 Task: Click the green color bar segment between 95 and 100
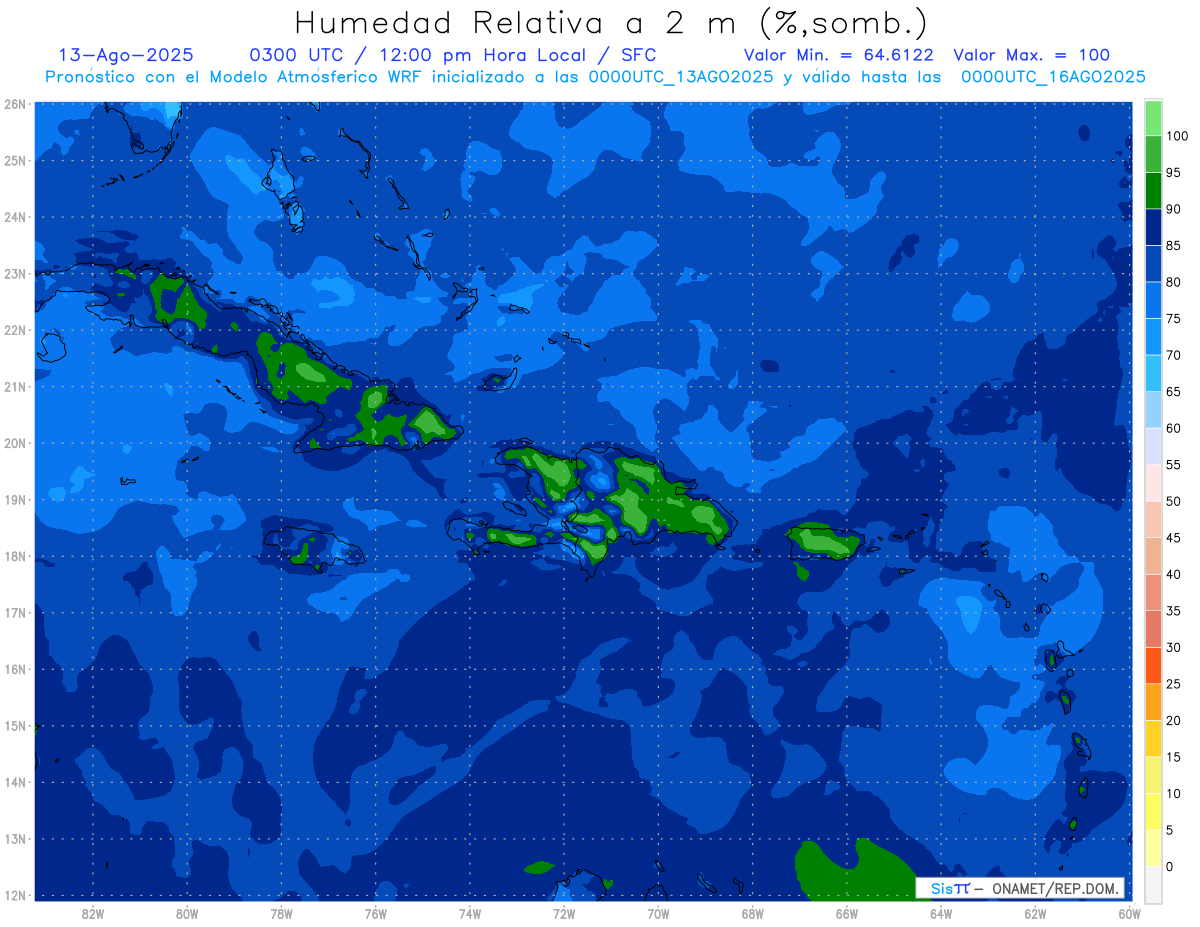1152,154
